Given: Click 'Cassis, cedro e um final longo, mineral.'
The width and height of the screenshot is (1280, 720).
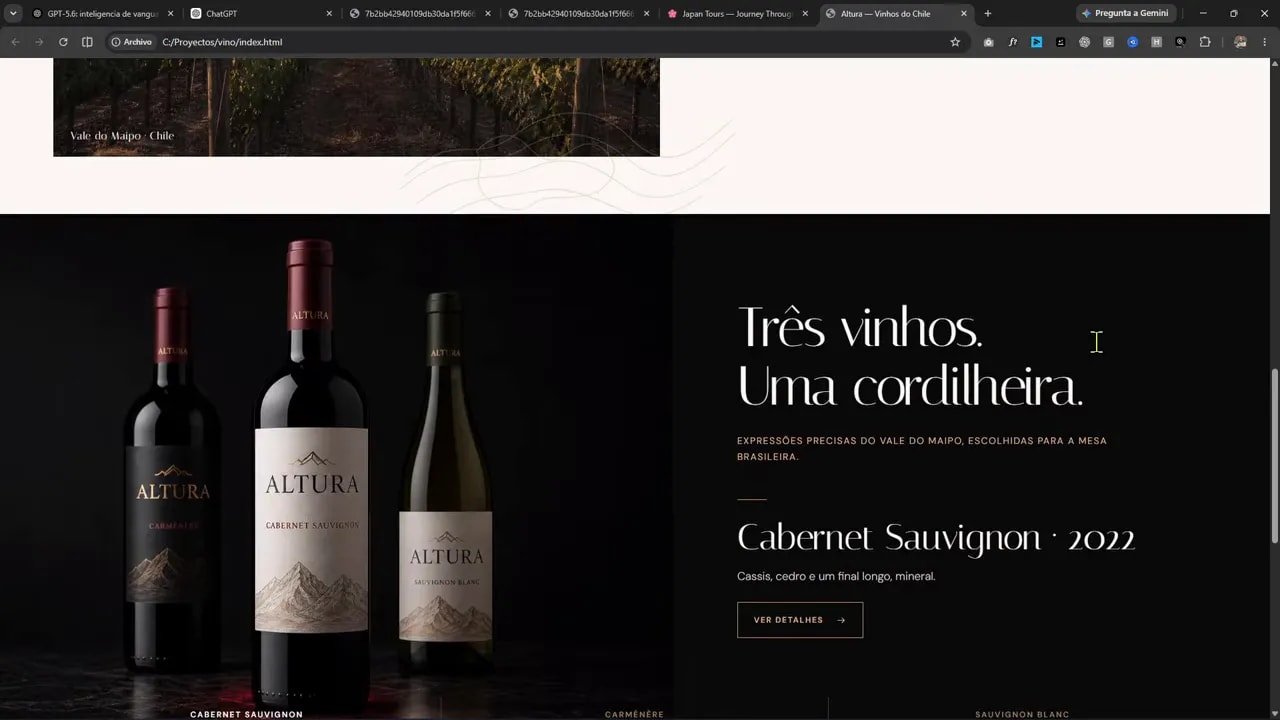Looking at the screenshot, I should (836, 576).
